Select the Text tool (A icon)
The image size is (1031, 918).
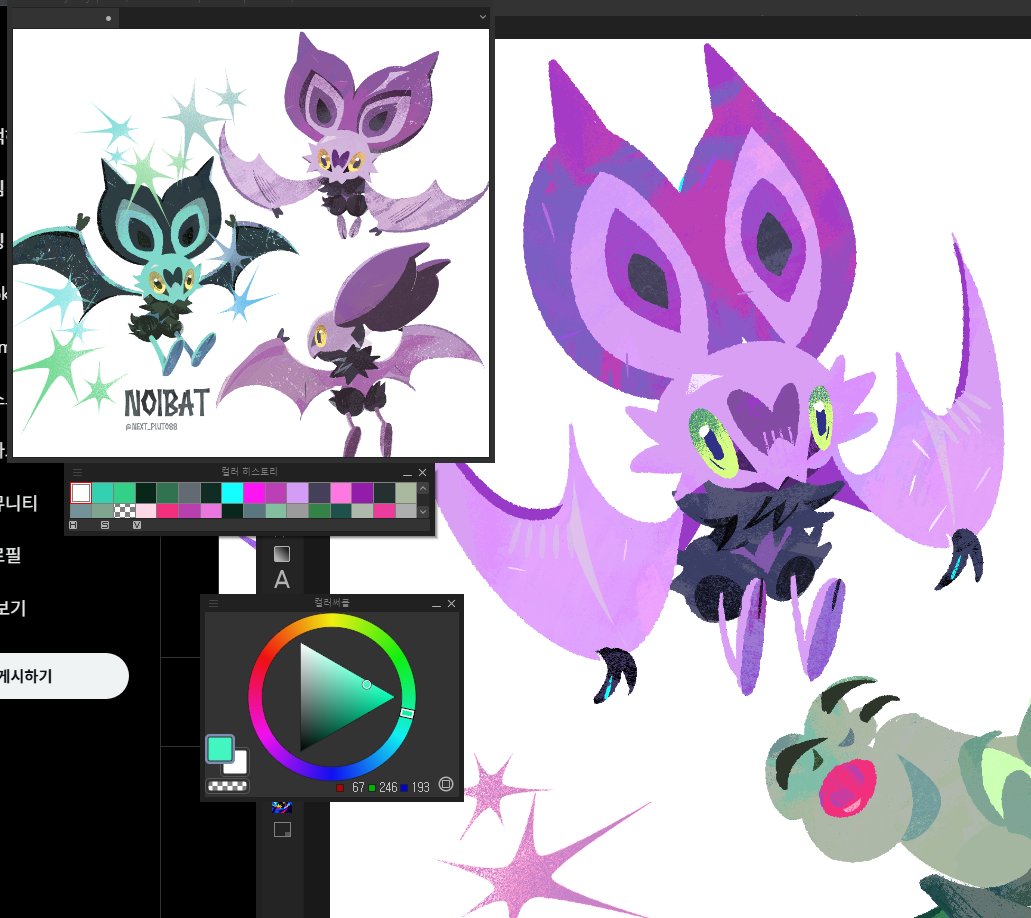click(x=281, y=579)
